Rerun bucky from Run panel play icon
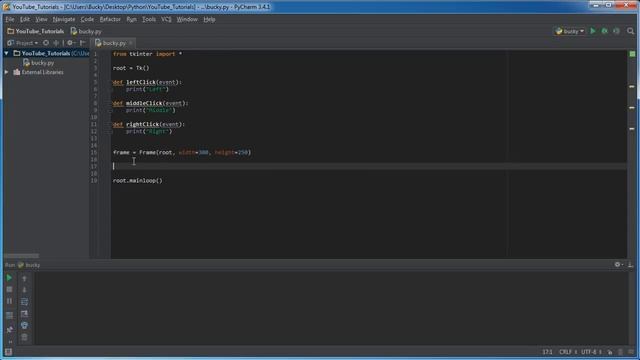The height and width of the screenshot is (360, 640). click(x=9, y=278)
